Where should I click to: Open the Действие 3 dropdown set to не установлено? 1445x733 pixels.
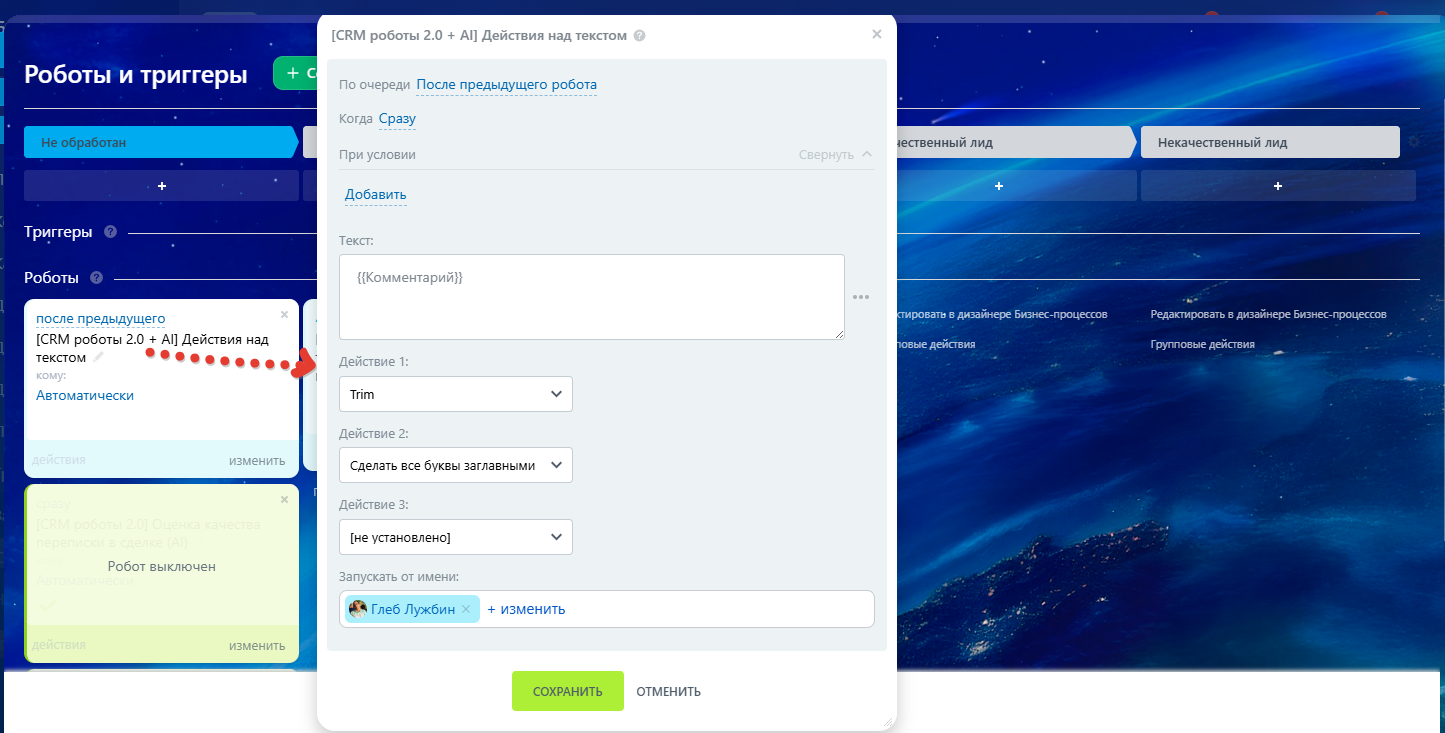coord(456,537)
